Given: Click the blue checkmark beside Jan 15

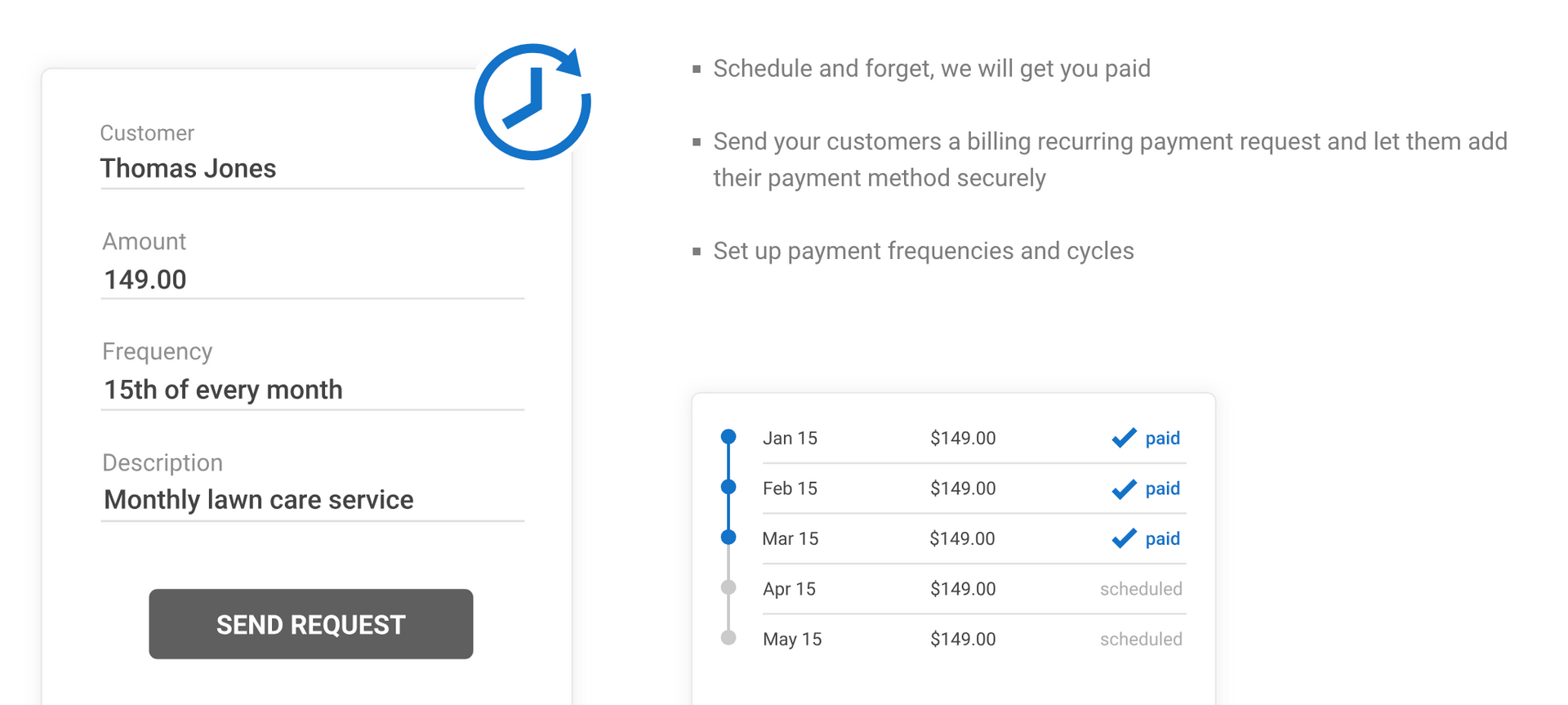Looking at the screenshot, I should [1124, 438].
